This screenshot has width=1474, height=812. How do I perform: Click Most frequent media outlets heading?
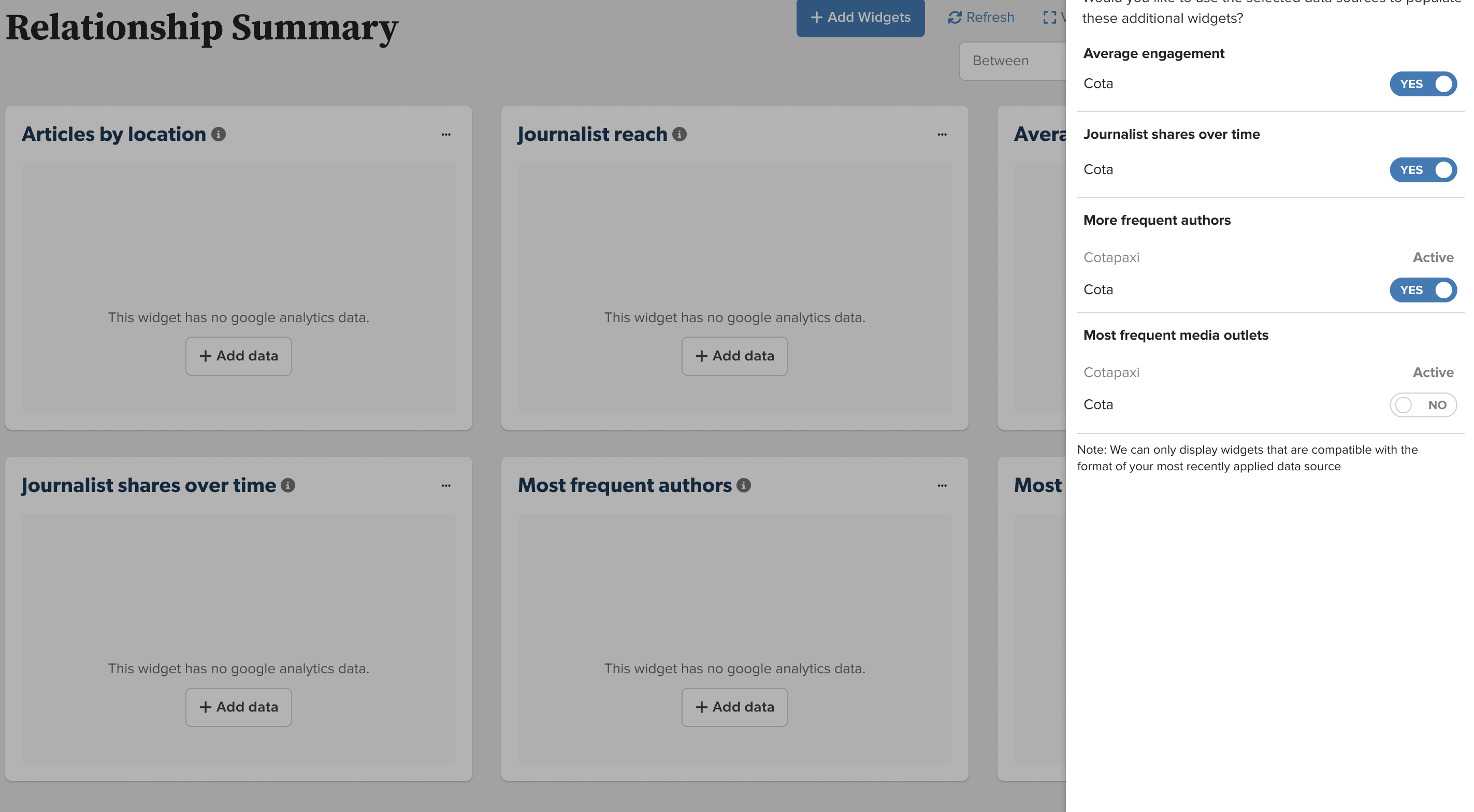click(1176, 336)
